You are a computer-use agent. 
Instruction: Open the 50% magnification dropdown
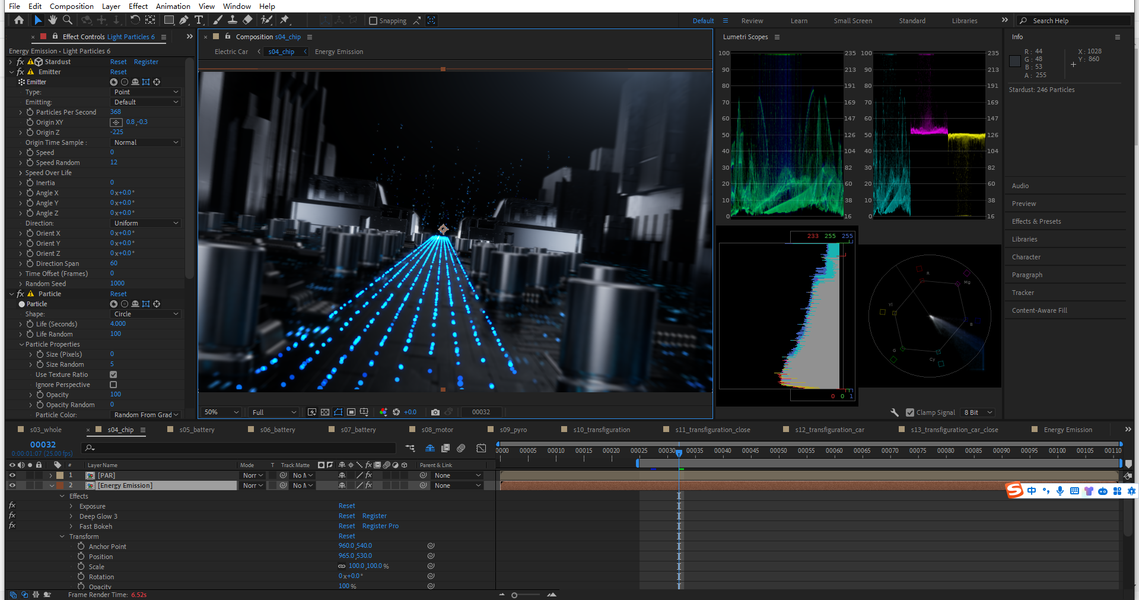point(222,412)
